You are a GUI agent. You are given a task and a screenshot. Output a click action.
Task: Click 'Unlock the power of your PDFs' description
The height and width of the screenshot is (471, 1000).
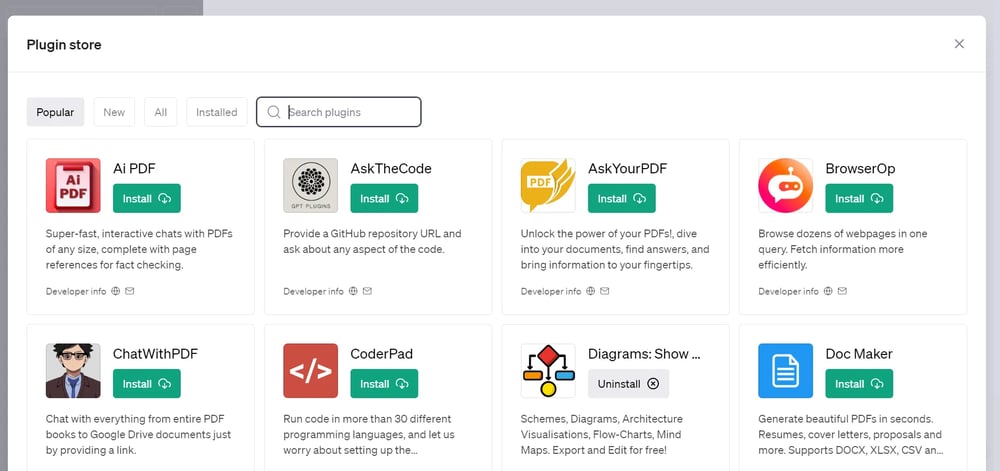coord(615,249)
